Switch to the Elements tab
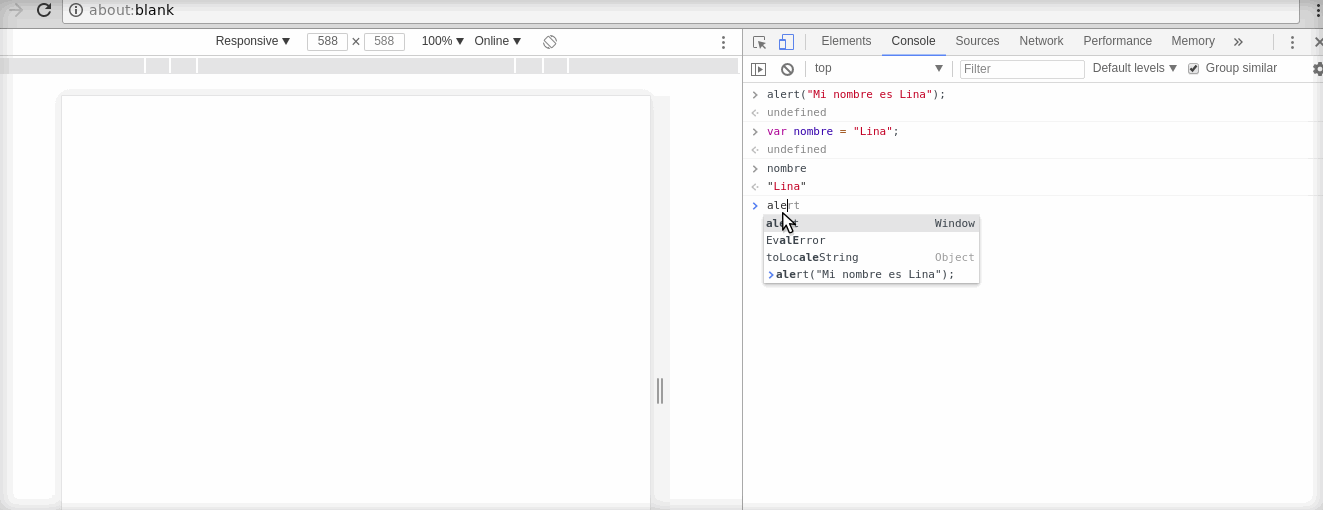Viewport: 1323px width, 510px height. [846, 41]
